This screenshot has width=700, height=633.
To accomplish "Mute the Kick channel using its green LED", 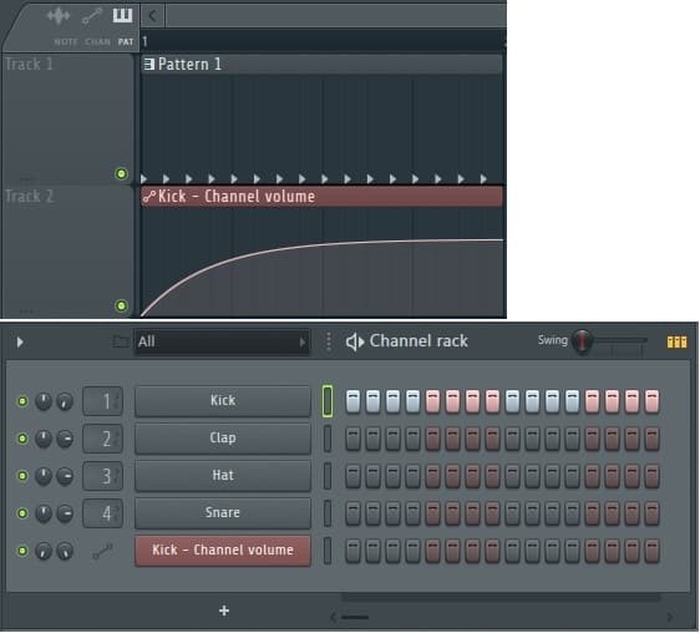I will (x=22, y=401).
